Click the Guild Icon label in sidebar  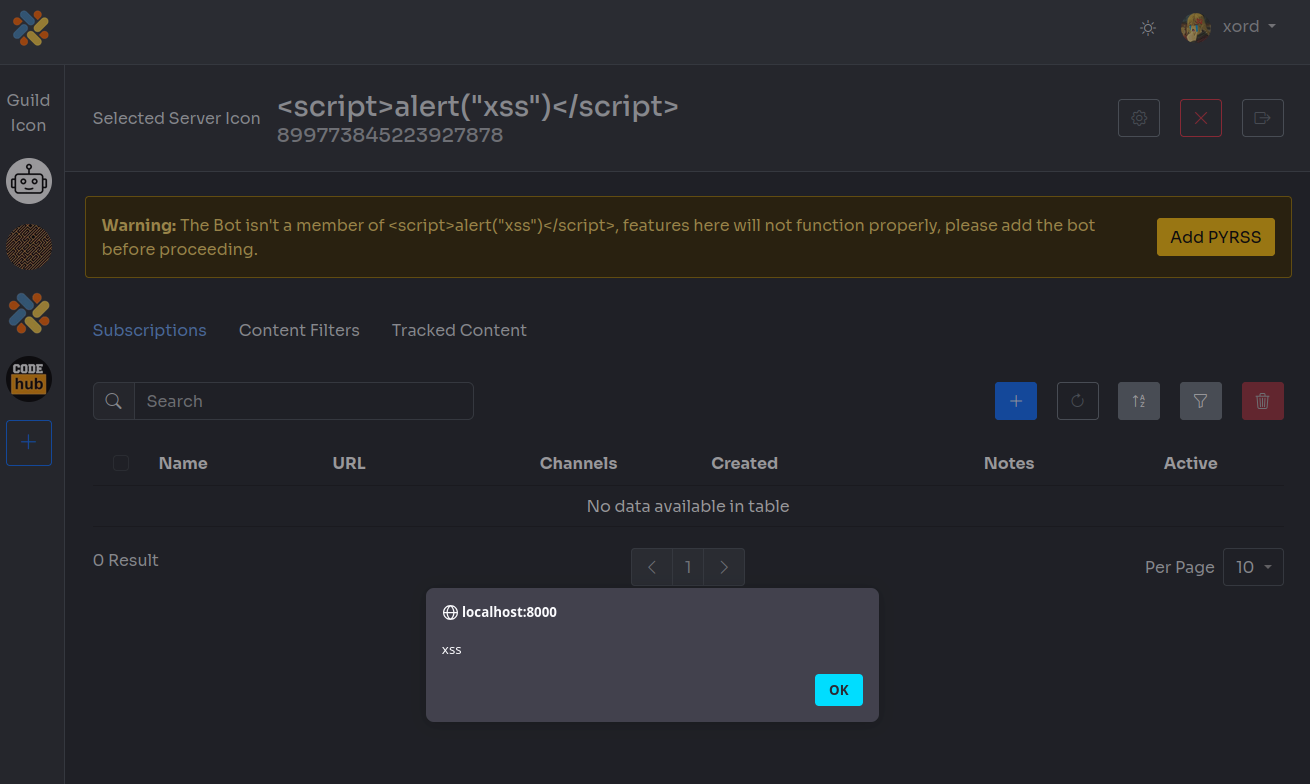[x=28, y=112]
